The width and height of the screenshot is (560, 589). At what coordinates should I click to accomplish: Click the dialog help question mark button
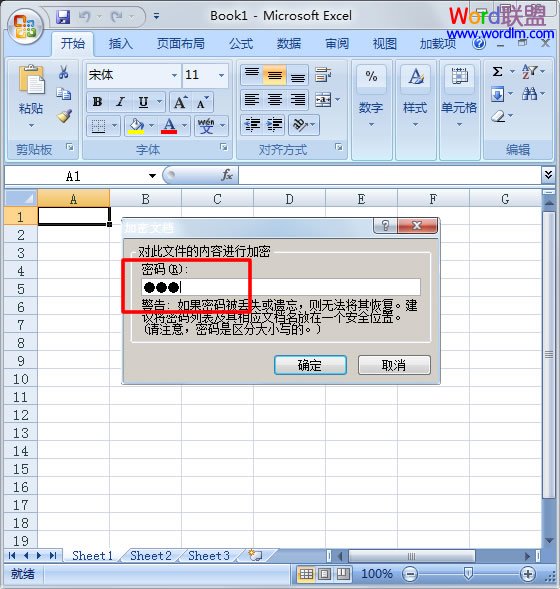(x=385, y=226)
